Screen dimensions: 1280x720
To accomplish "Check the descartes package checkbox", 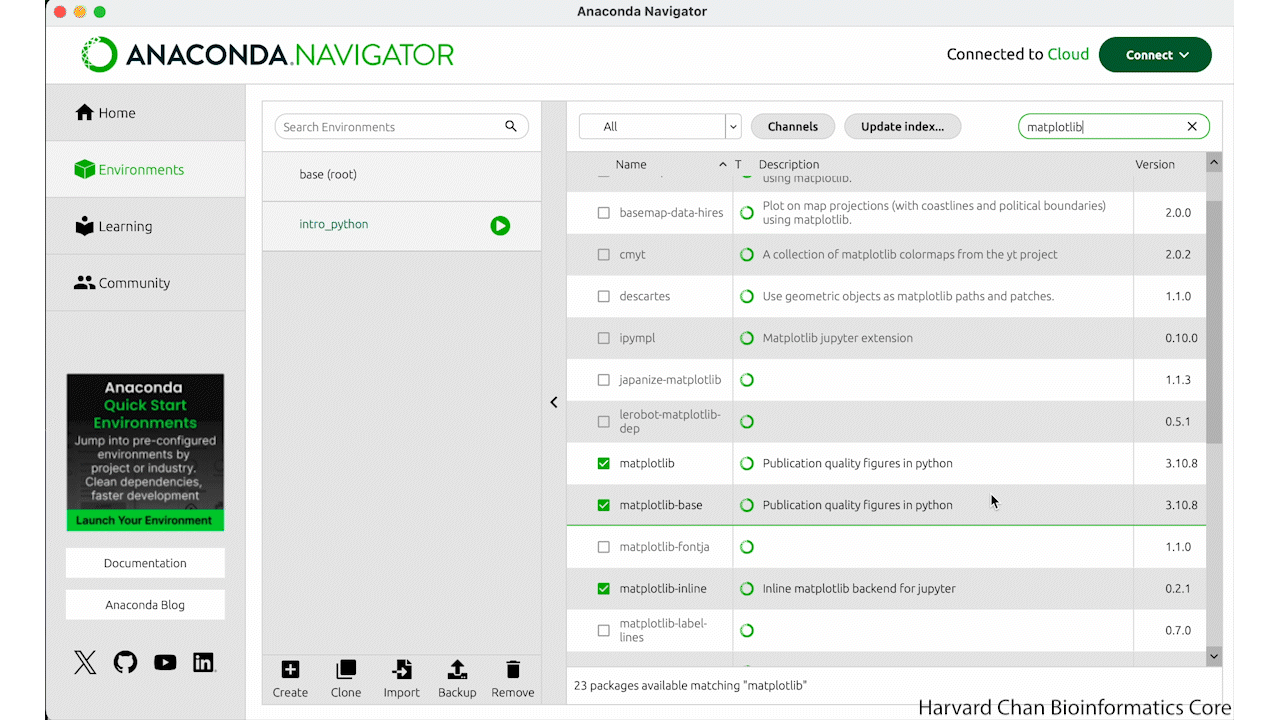I will tap(603, 297).
